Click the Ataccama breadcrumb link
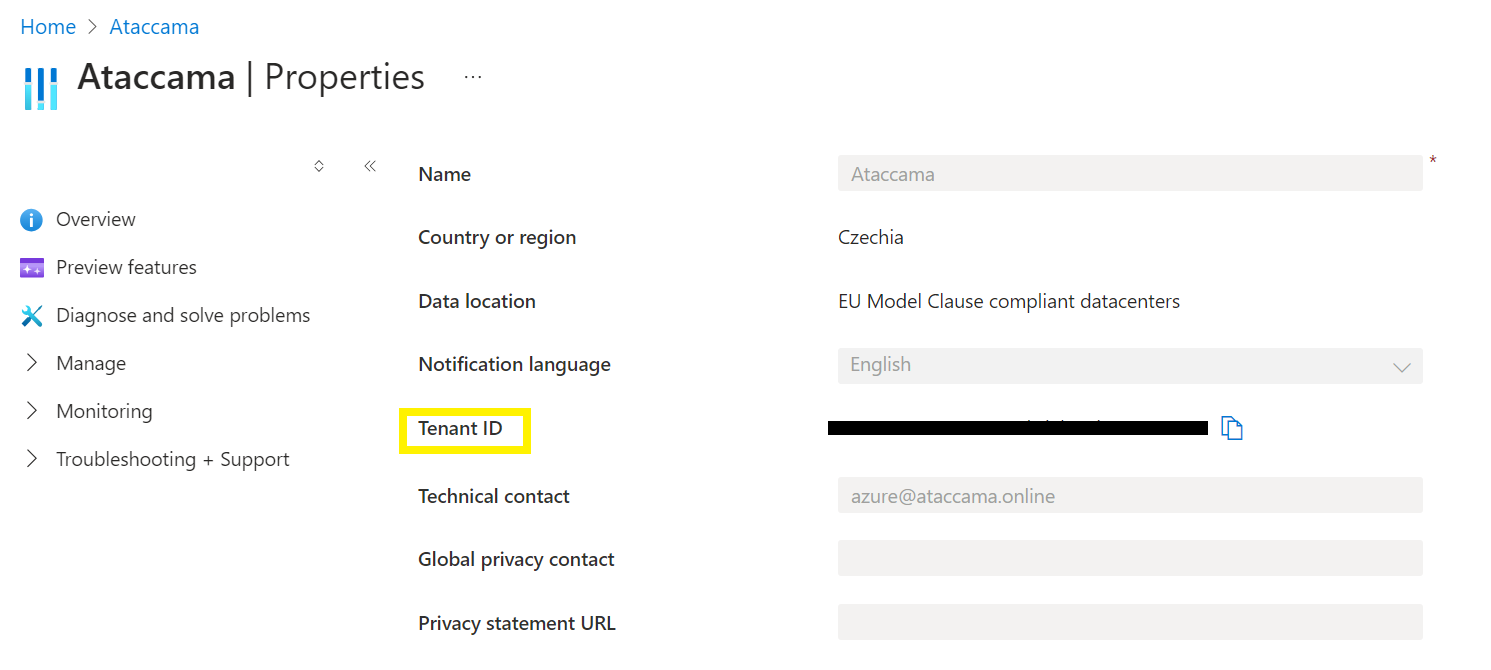This screenshot has width=1491, height=670. point(154,27)
